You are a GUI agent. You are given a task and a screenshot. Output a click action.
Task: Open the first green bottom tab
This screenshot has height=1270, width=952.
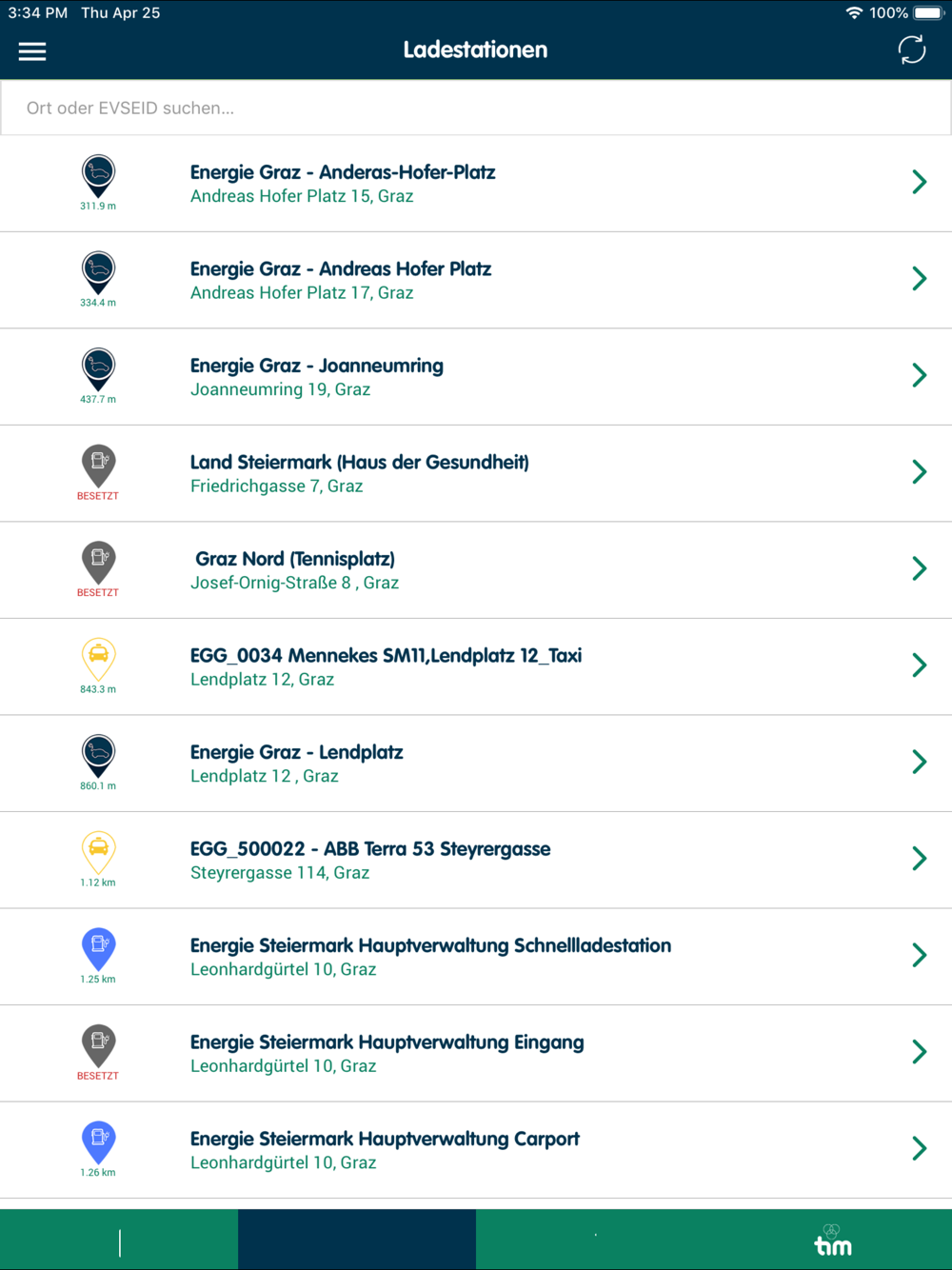pyautogui.click(x=119, y=1240)
